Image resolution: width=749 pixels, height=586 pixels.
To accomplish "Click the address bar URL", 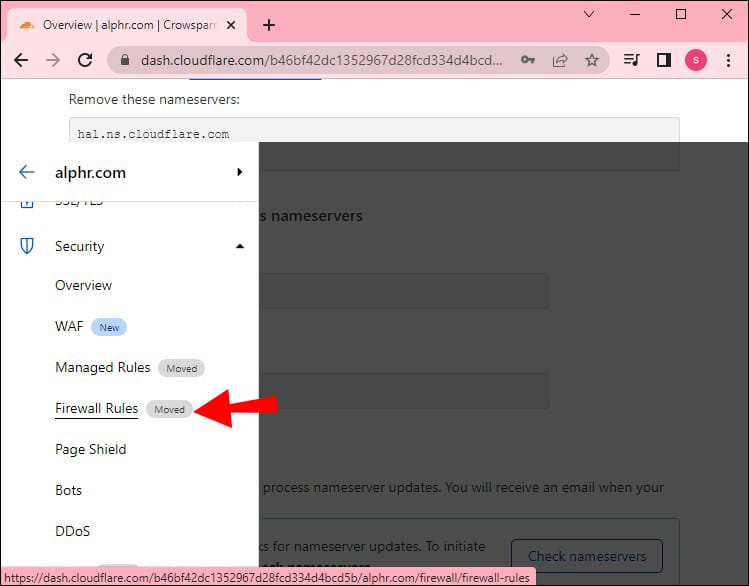I will point(321,60).
